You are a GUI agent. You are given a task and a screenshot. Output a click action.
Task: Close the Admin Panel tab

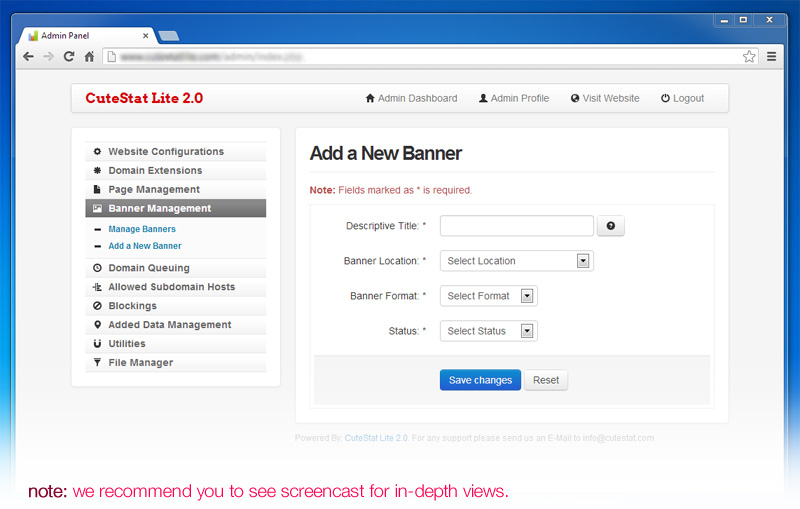pos(145,36)
